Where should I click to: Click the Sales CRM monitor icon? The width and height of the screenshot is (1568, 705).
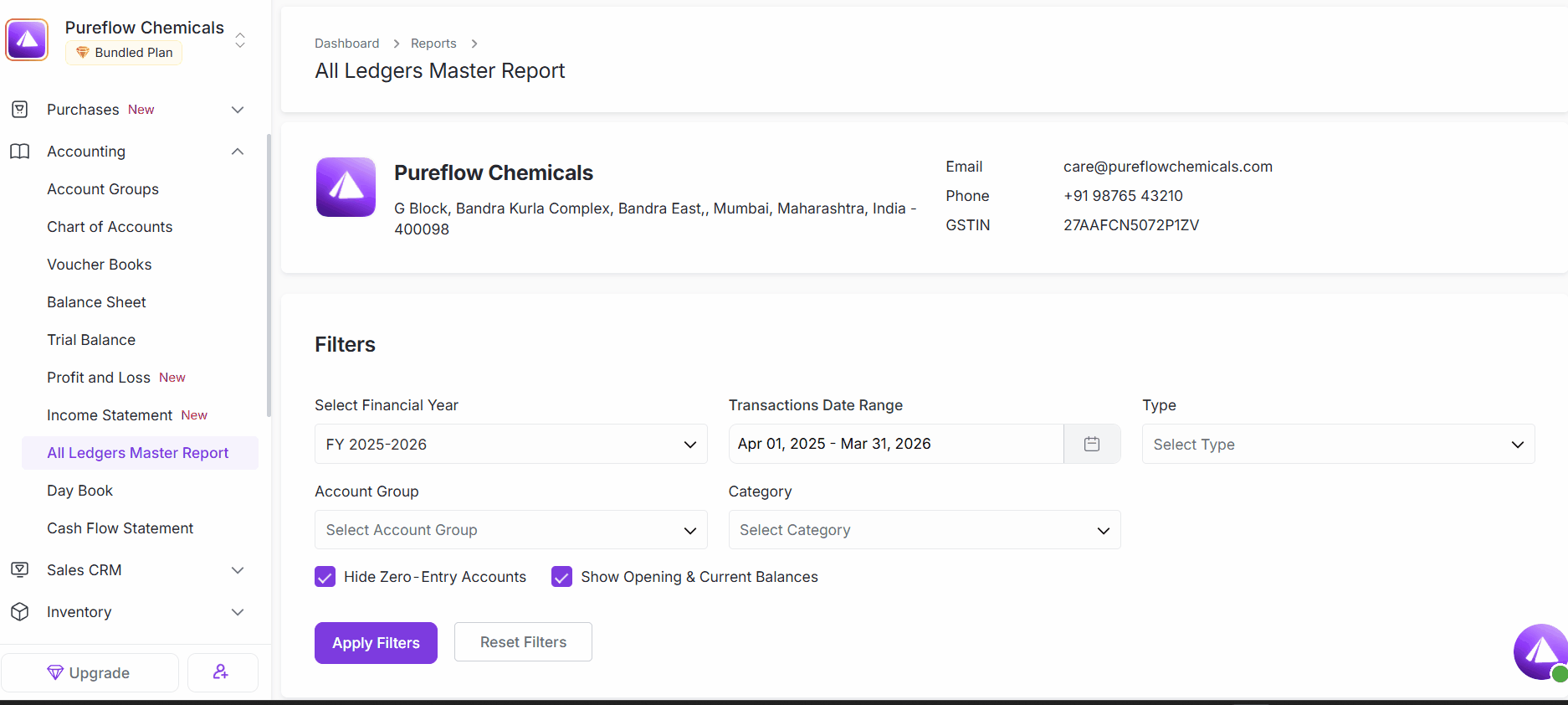[x=20, y=570]
